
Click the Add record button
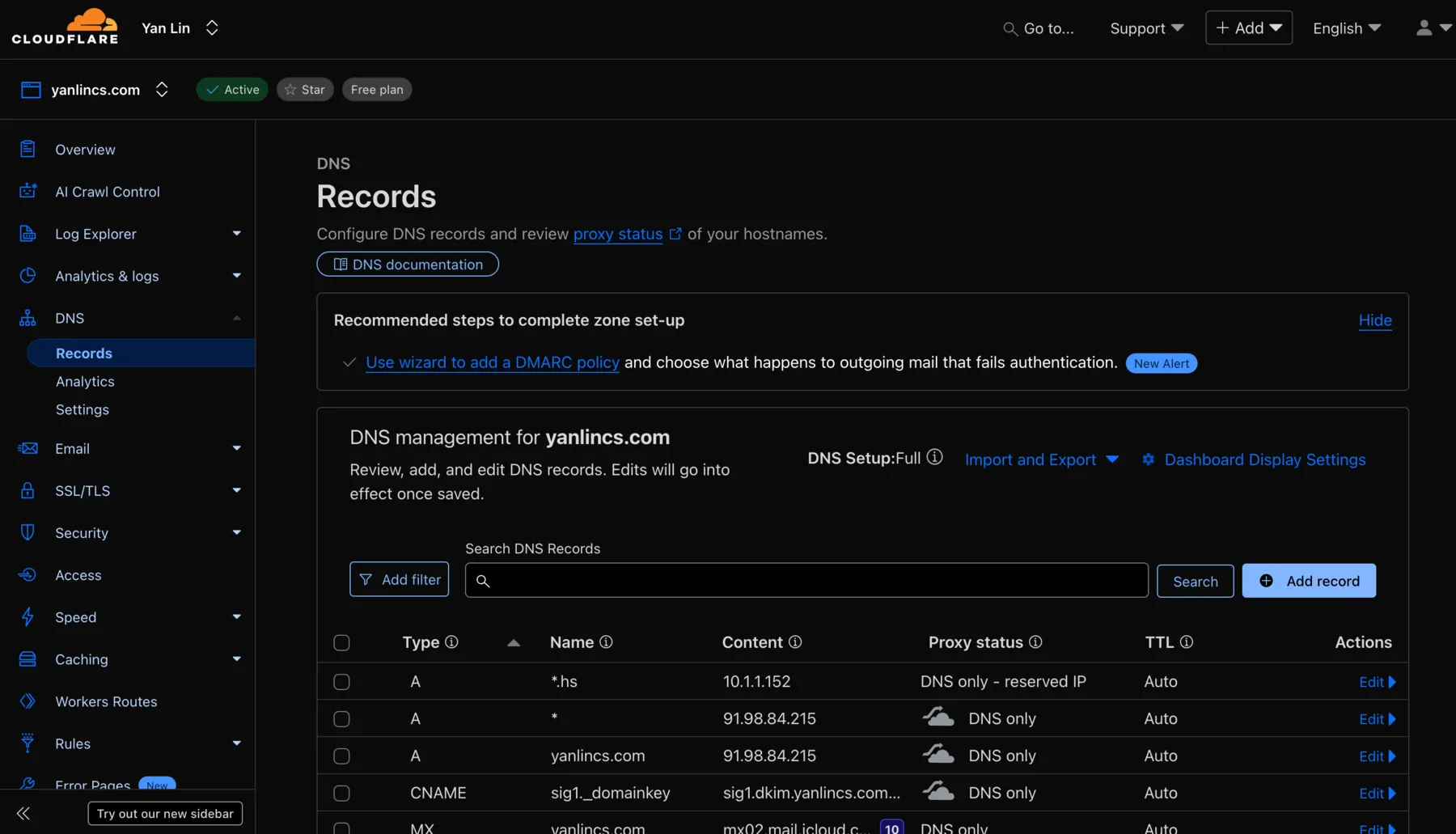[x=1308, y=581]
